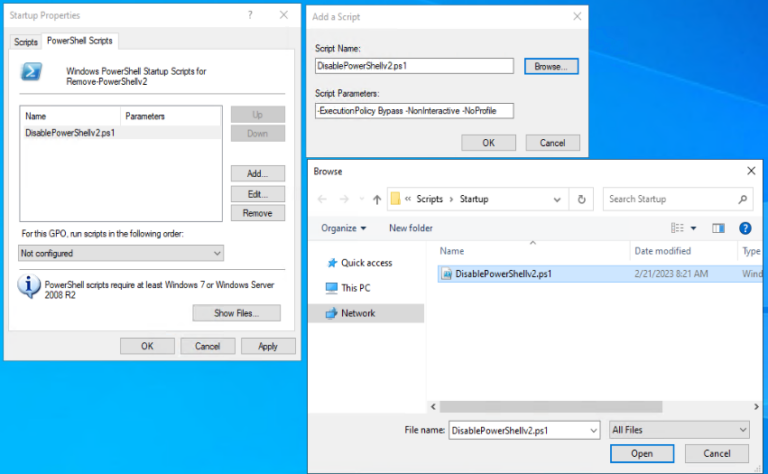
Task: Click the file list scroll right arrow
Action: pyautogui.click(x=756, y=406)
